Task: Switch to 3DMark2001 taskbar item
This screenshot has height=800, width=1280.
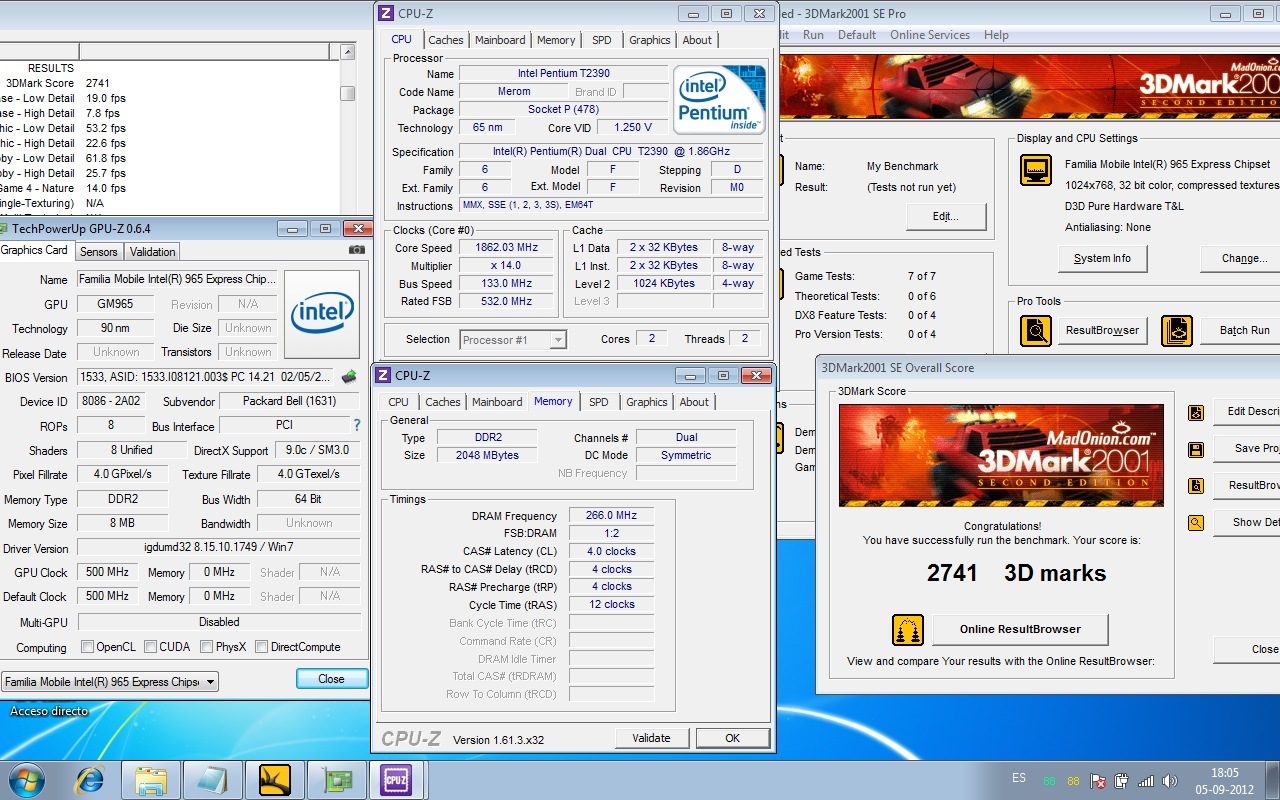Action: (274, 780)
